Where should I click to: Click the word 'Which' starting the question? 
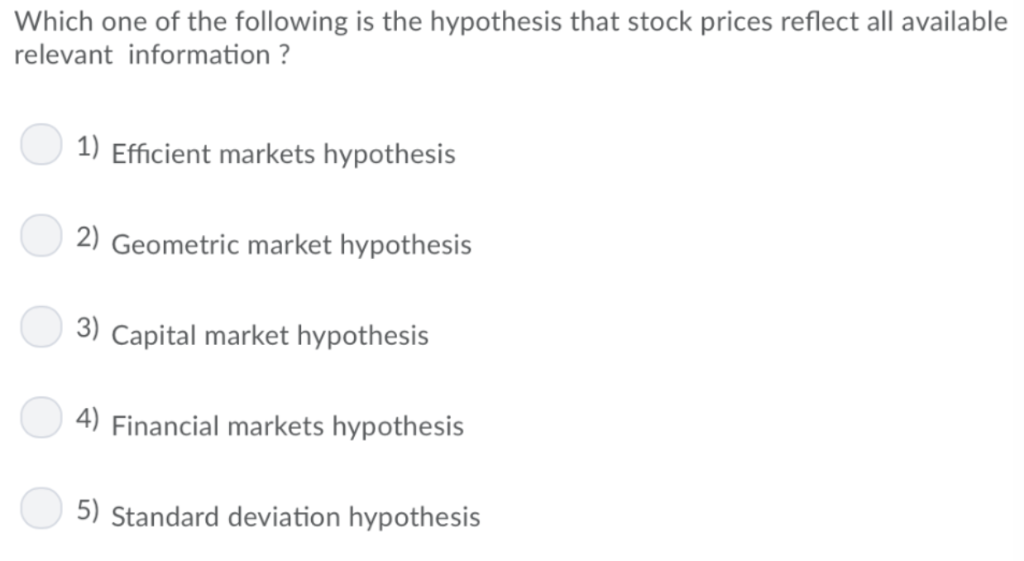point(54,22)
